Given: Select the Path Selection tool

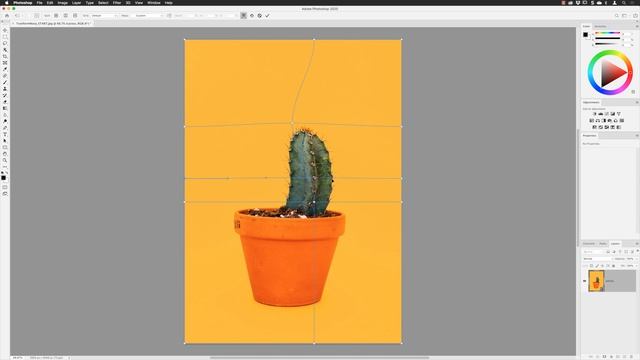Looking at the screenshot, I should 5,141.
